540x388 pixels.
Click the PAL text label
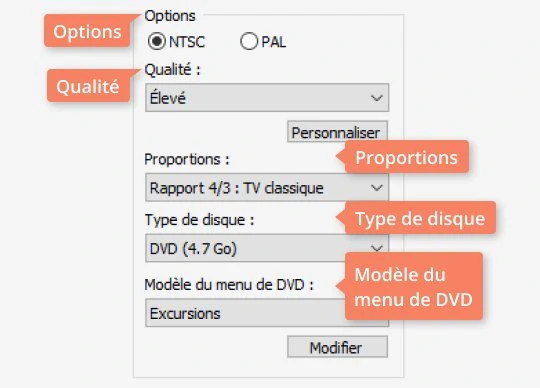point(273,42)
